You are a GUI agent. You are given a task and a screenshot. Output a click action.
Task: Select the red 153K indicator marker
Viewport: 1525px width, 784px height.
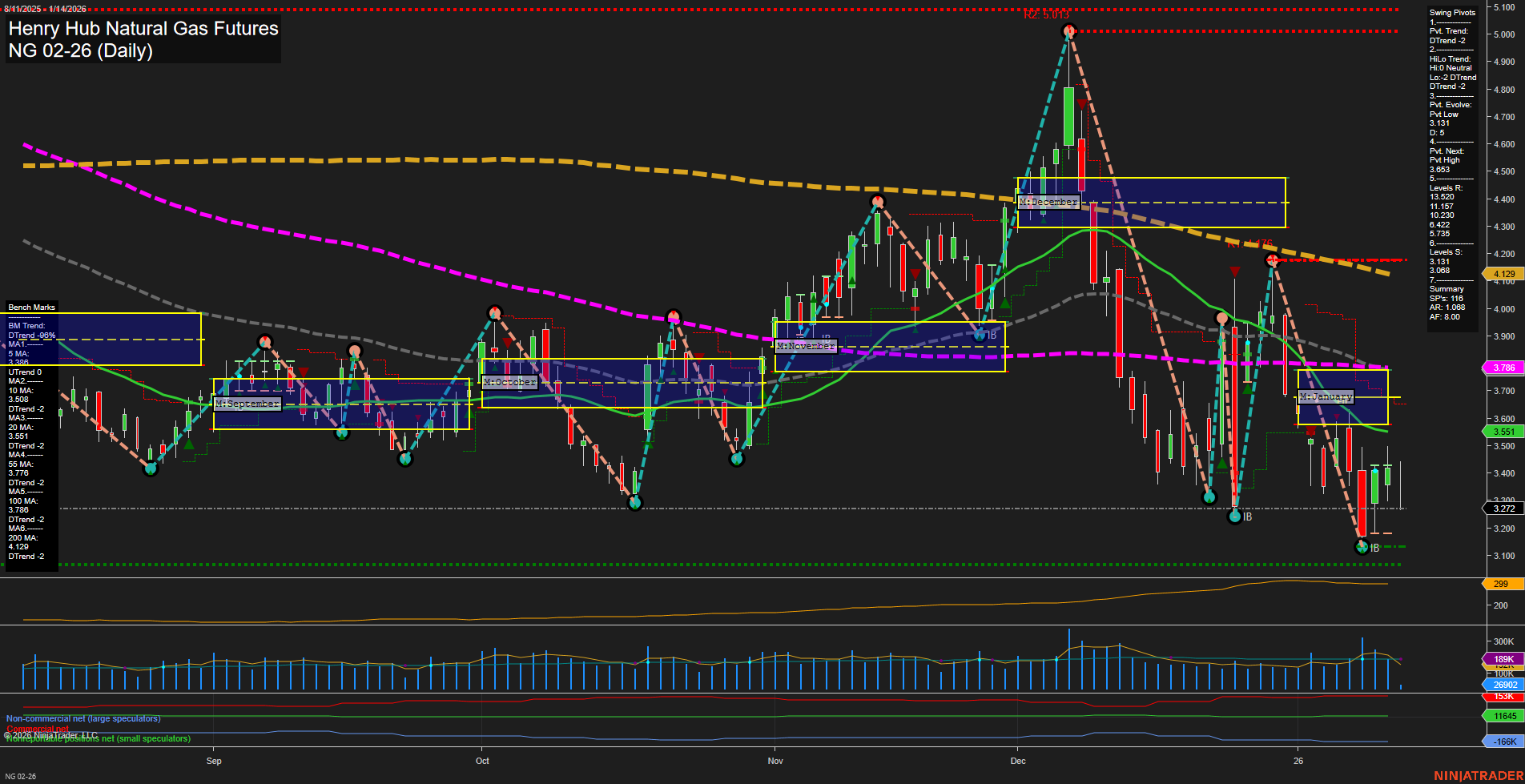(x=1503, y=697)
